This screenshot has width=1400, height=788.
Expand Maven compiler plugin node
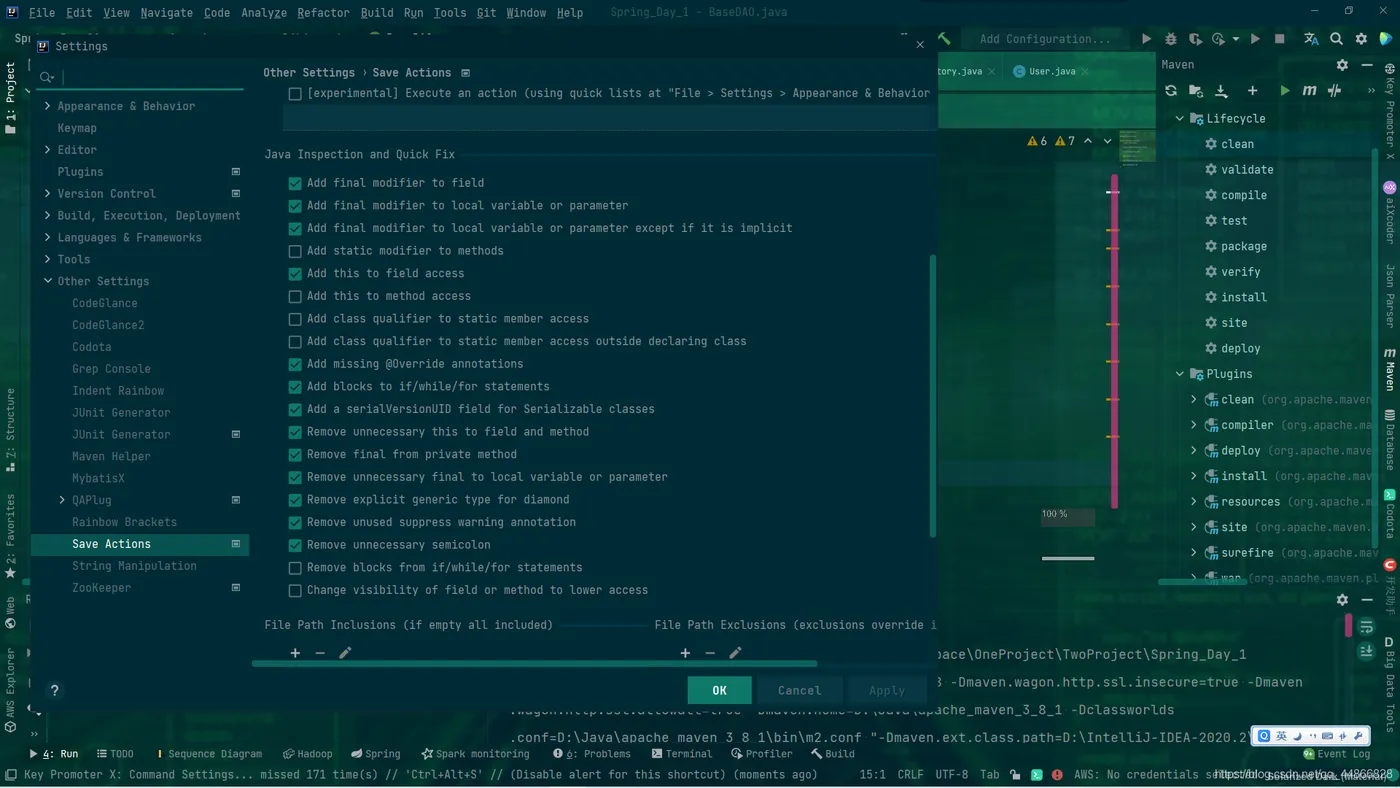point(1193,425)
